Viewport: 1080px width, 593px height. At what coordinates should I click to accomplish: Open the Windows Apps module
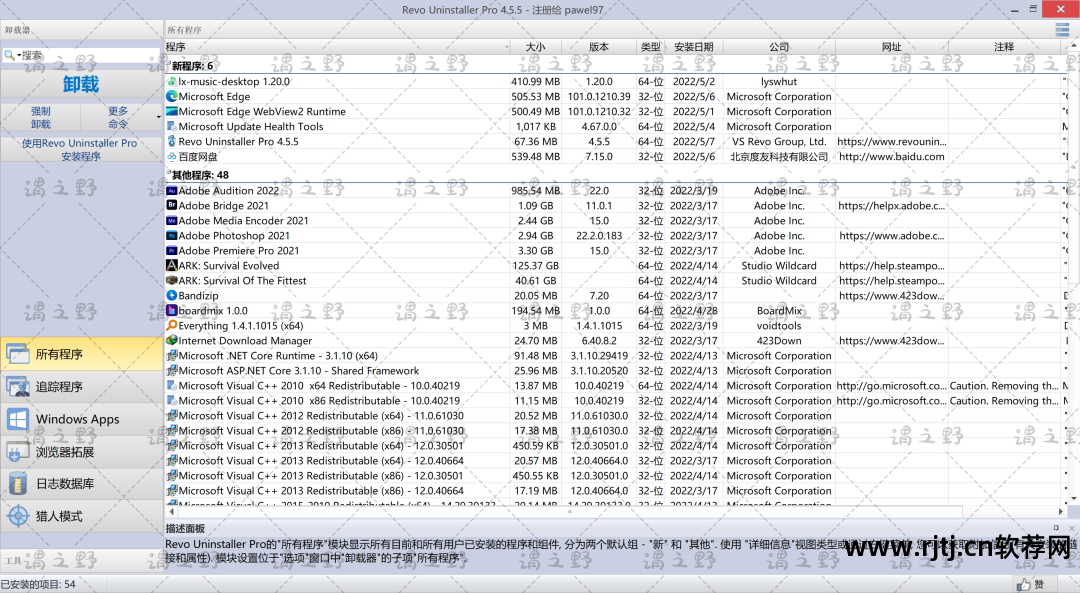81,419
